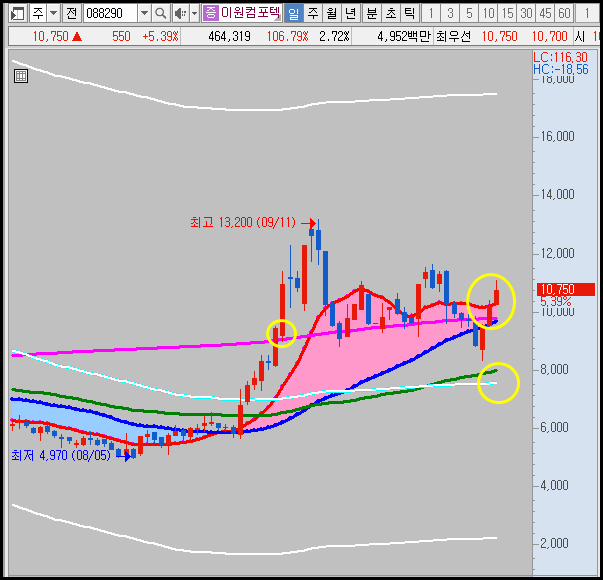The image size is (603, 580).
Task: Open the data table grid icon on chart
Action: pyautogui.click(x=21, y=76)
